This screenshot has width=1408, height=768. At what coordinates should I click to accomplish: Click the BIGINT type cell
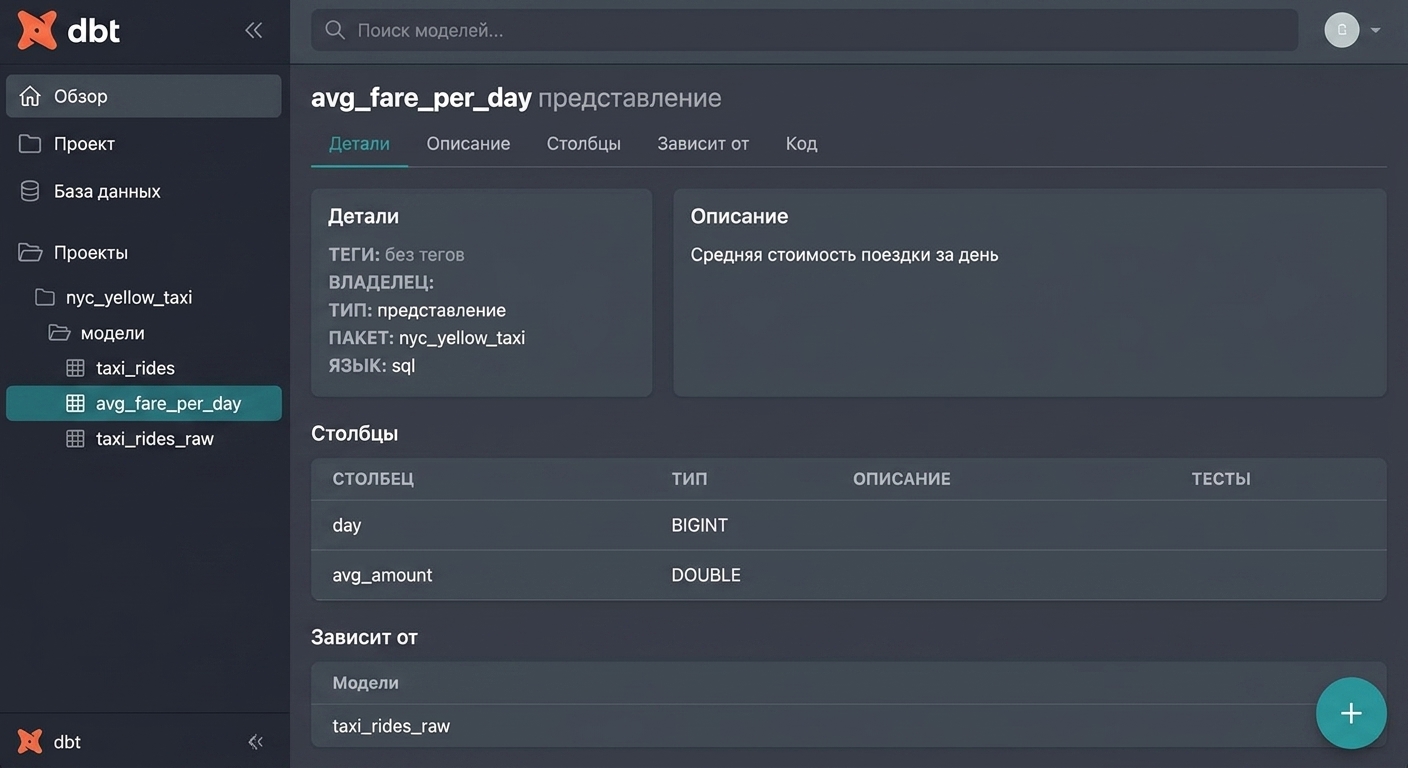click(x=699, y=525)
